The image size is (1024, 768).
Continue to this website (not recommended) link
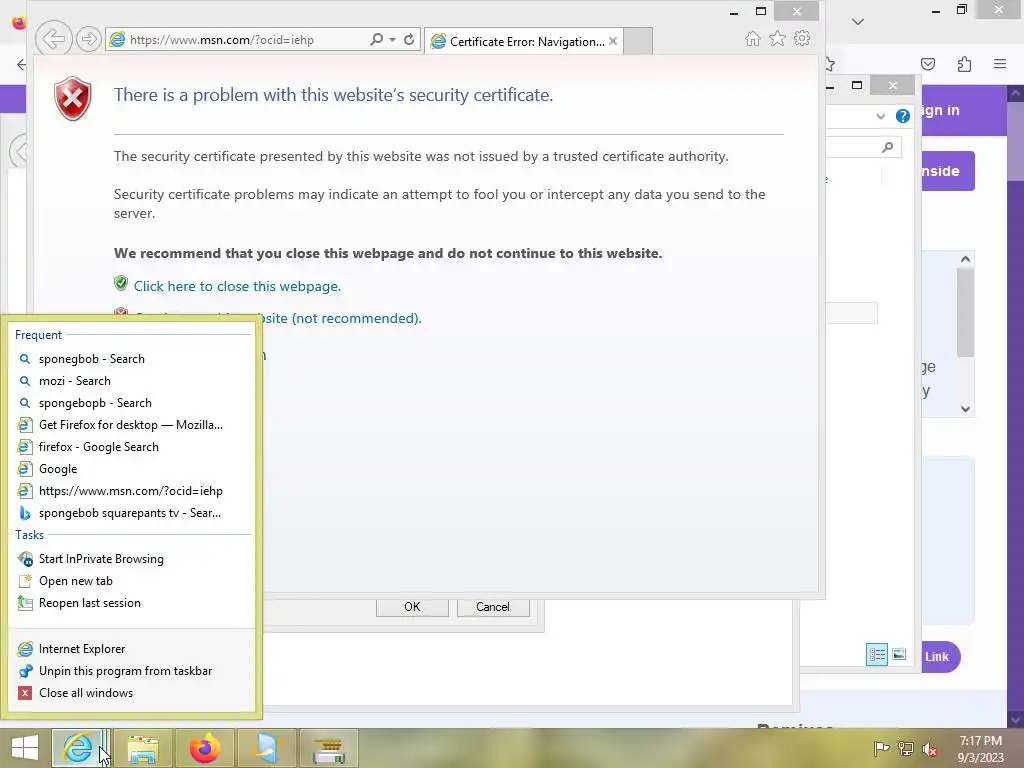(343, 318)
